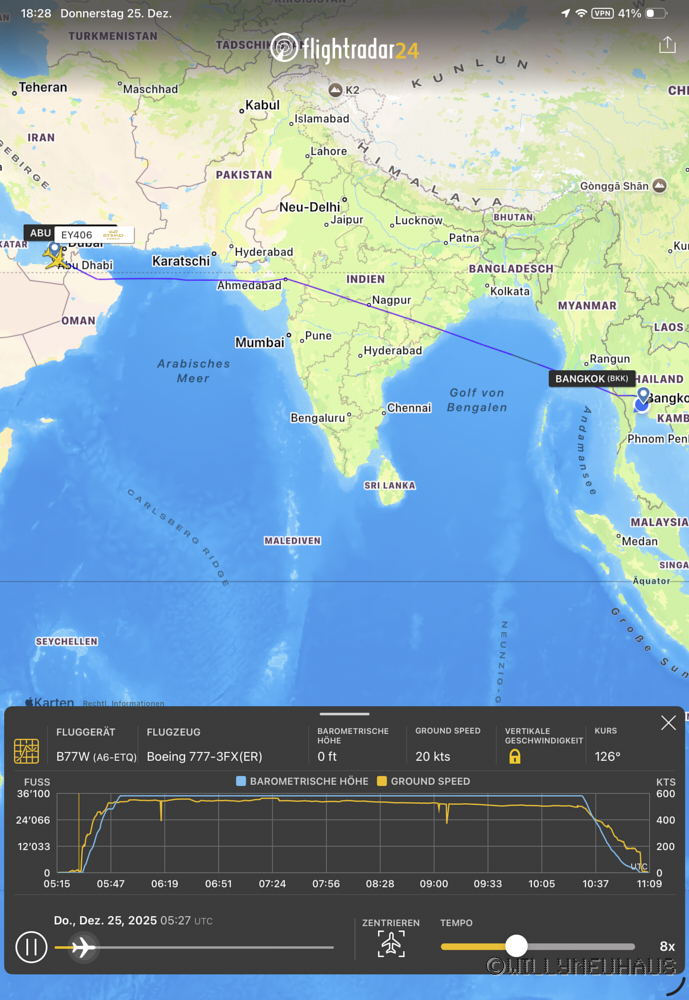Tap the Wi-Fi status icon
The image size is (689, 1000).
pos(581,13)
